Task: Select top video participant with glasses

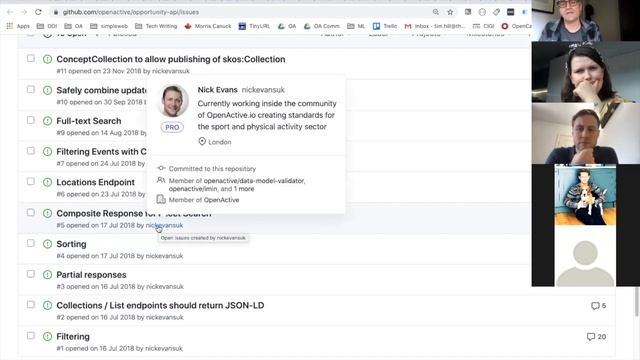Action: 586,20
